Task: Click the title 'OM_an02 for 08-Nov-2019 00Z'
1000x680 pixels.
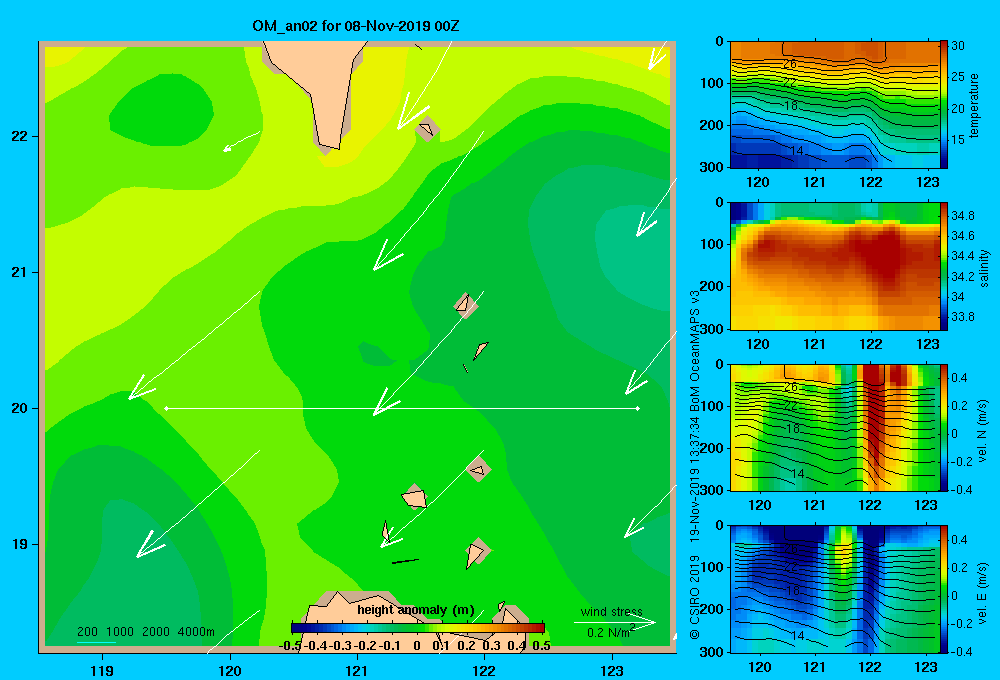Action: coord(356,26)
